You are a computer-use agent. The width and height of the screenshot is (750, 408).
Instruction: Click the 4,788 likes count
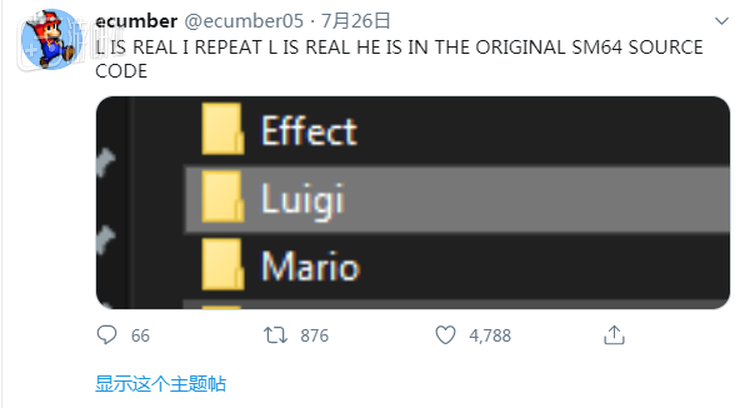[x=490, y=336]
